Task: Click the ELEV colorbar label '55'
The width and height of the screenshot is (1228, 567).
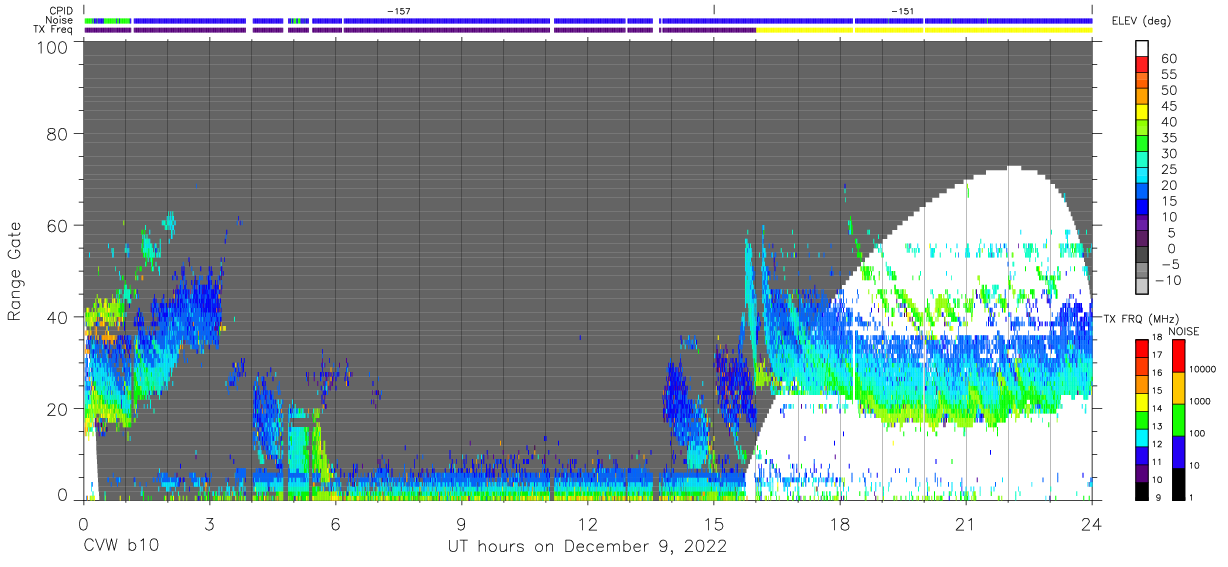Action: 1169,75
